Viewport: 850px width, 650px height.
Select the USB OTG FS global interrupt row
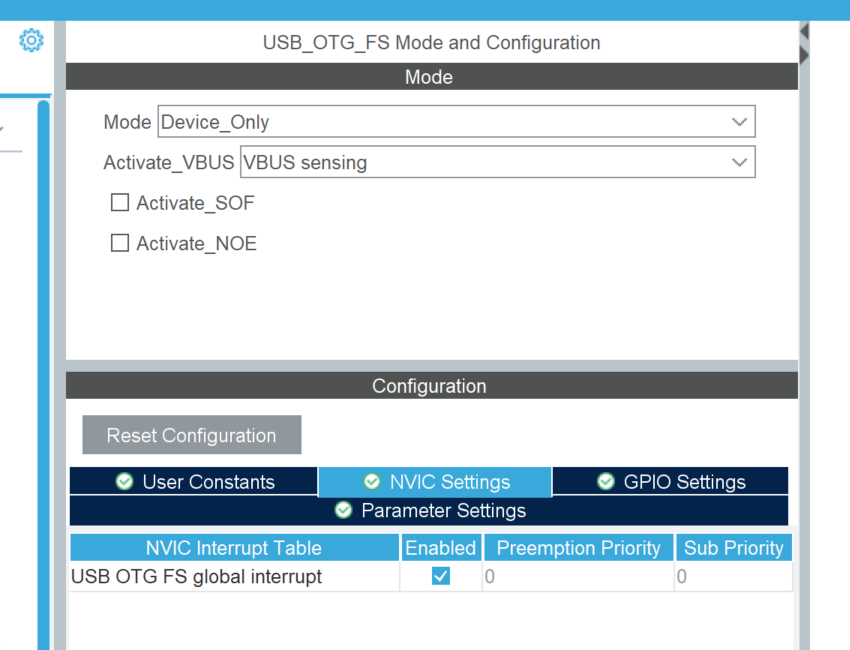coord(431,576)
